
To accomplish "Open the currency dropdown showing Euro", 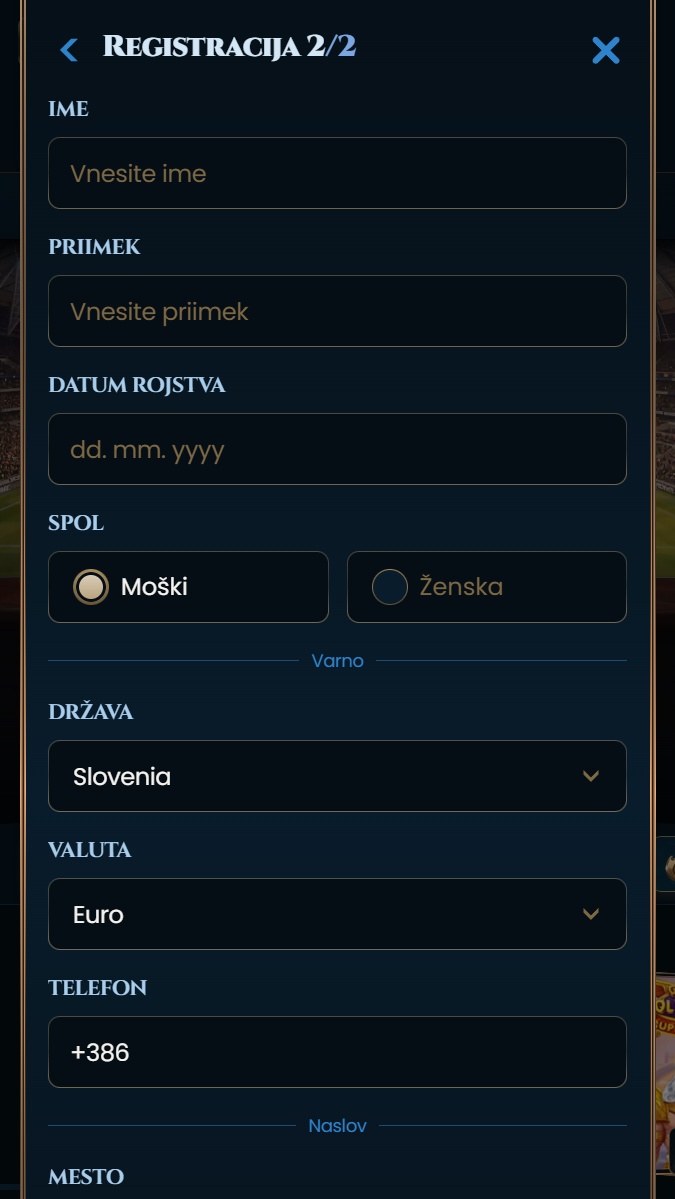I will tap(337, 914).
